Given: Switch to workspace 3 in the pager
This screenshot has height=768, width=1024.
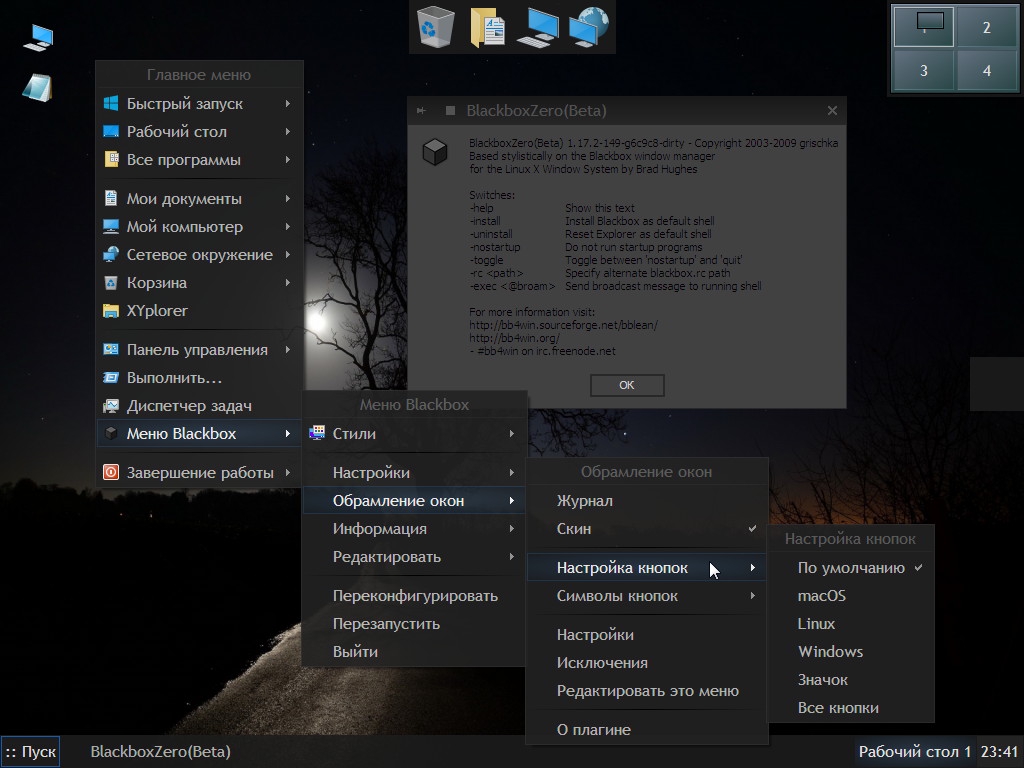Looking at the screenshot, I should coord(923,70).
